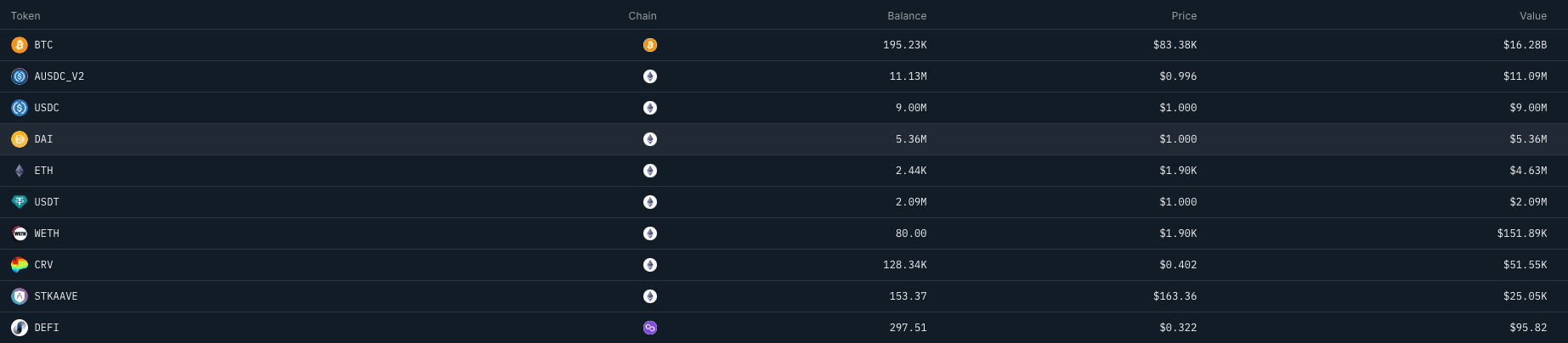Open the USDC token name link
The height and width of the screenshot is (343, 1568).
[x=47, y=108]
